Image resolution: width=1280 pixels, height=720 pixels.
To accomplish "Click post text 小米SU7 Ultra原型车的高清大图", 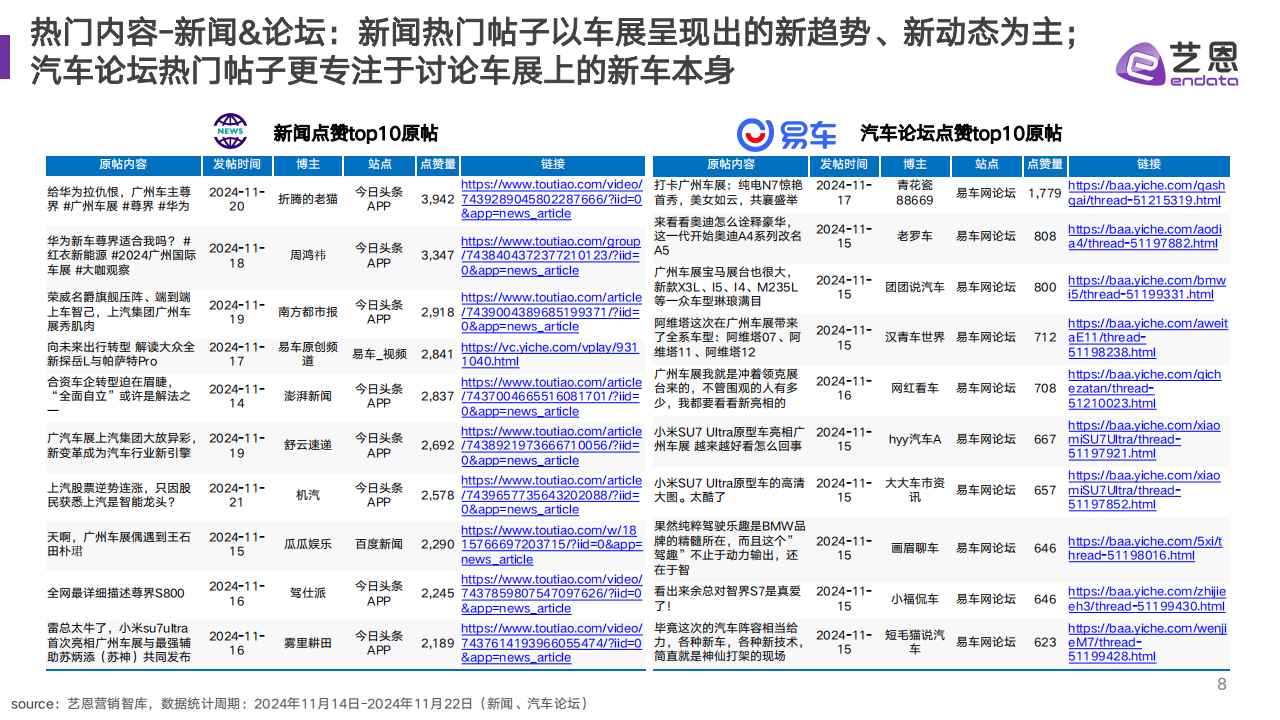I will pyautogui.click(x=729, y=490).
